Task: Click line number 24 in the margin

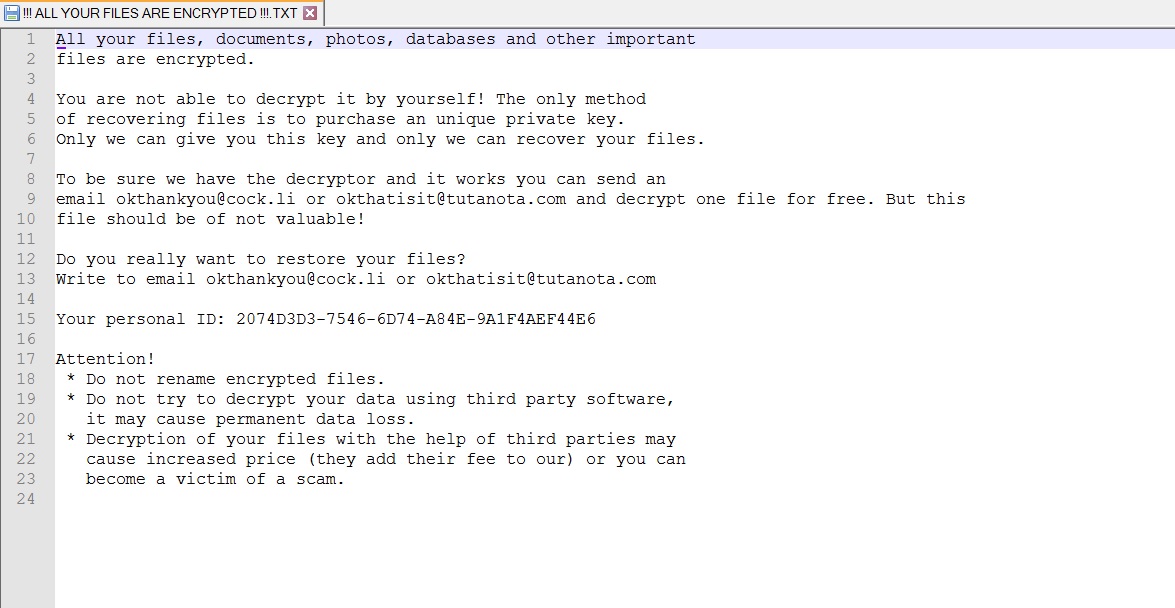Action: (x=27, y=499)
